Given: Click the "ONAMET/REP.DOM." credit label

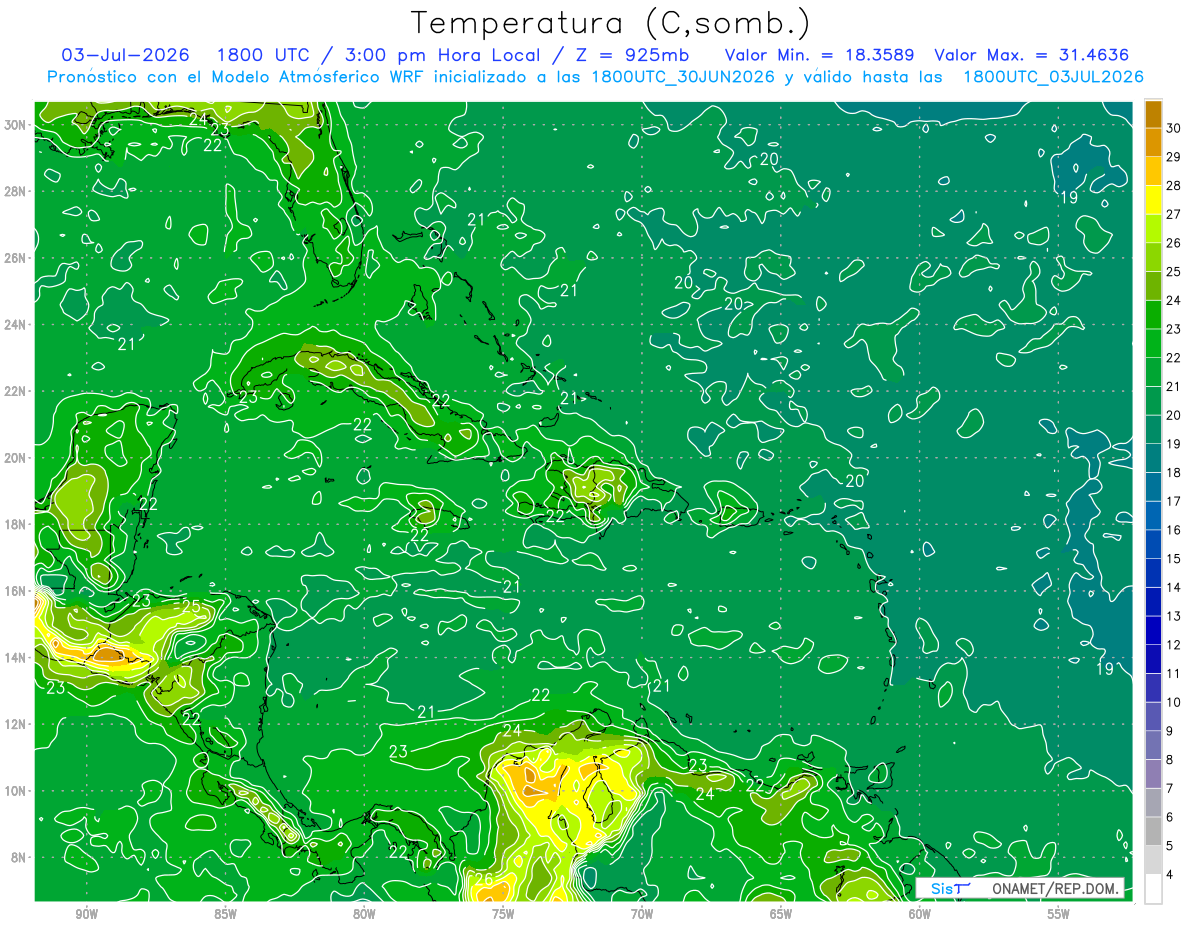Looking at the screenshot, I should coord(1056,889).
